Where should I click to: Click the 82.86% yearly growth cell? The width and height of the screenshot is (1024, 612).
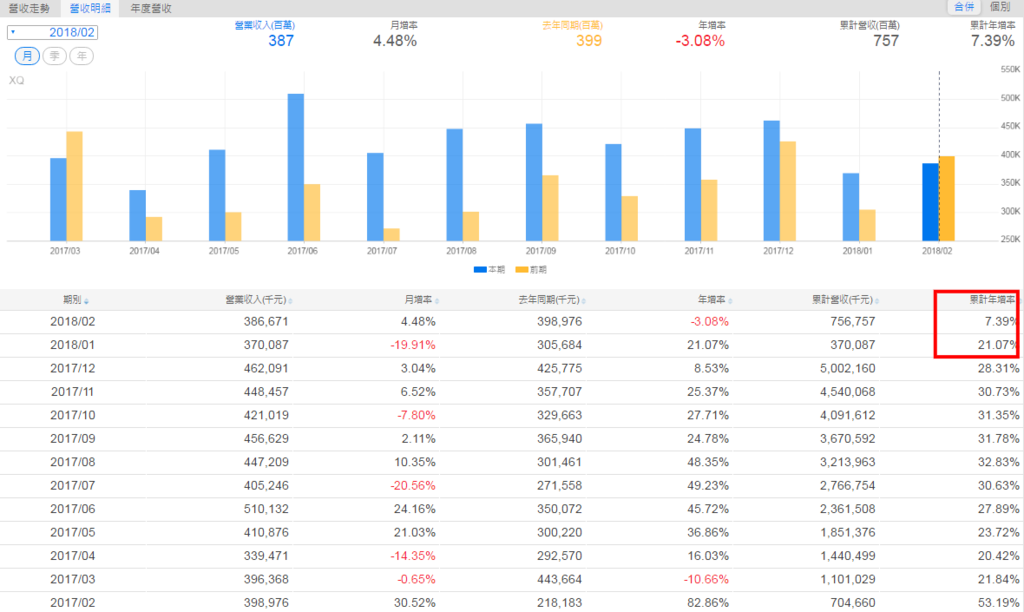point(708,603)
